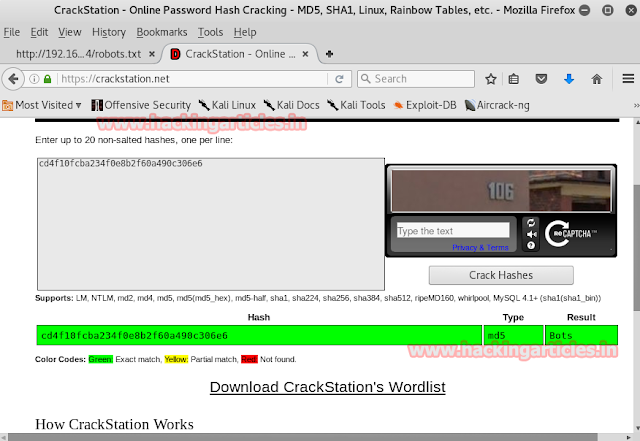Click the CAPTCHA image showing 106

coord(501,191)
